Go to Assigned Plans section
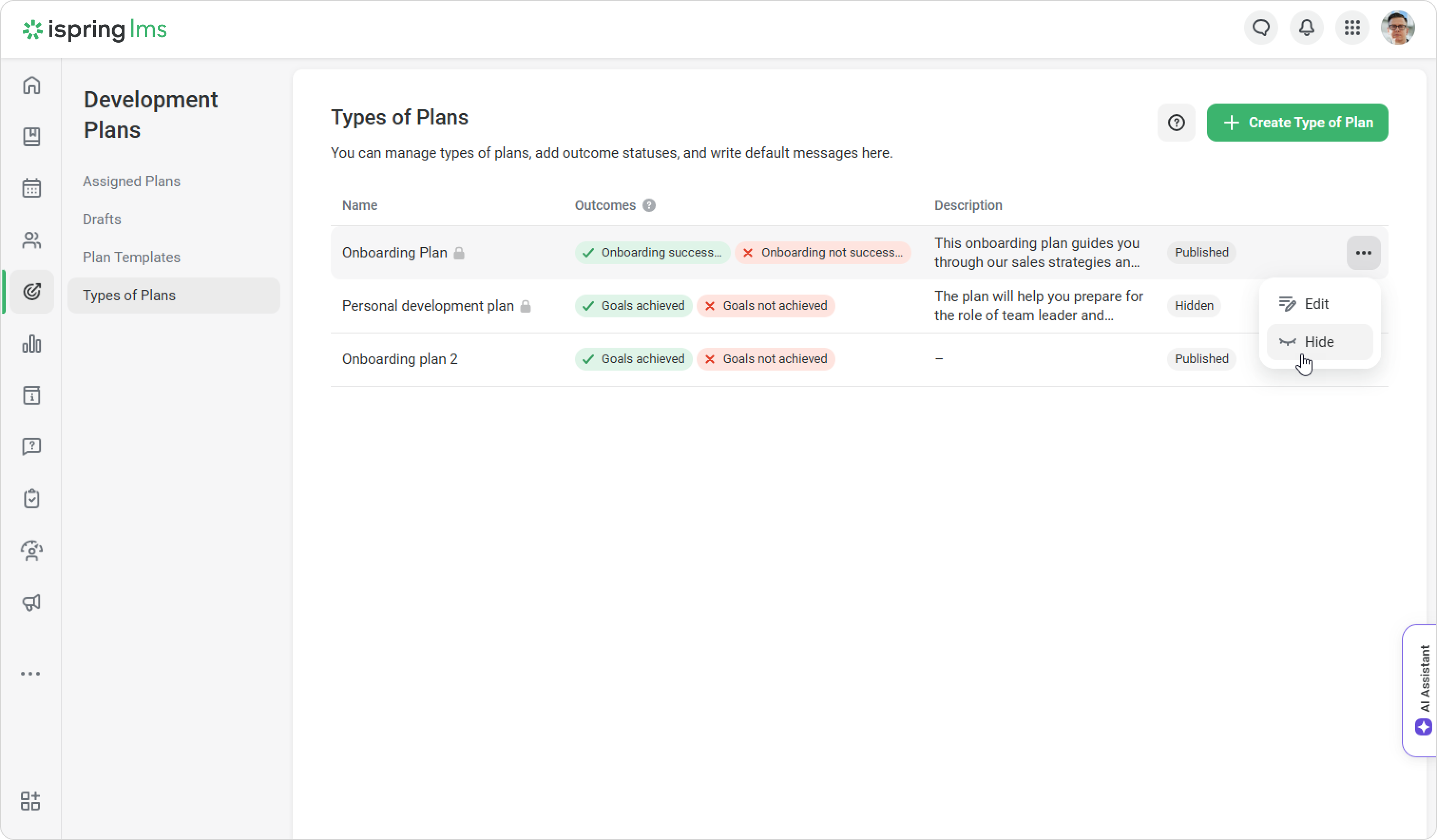The image size is (1437, 840). (131, 181)
